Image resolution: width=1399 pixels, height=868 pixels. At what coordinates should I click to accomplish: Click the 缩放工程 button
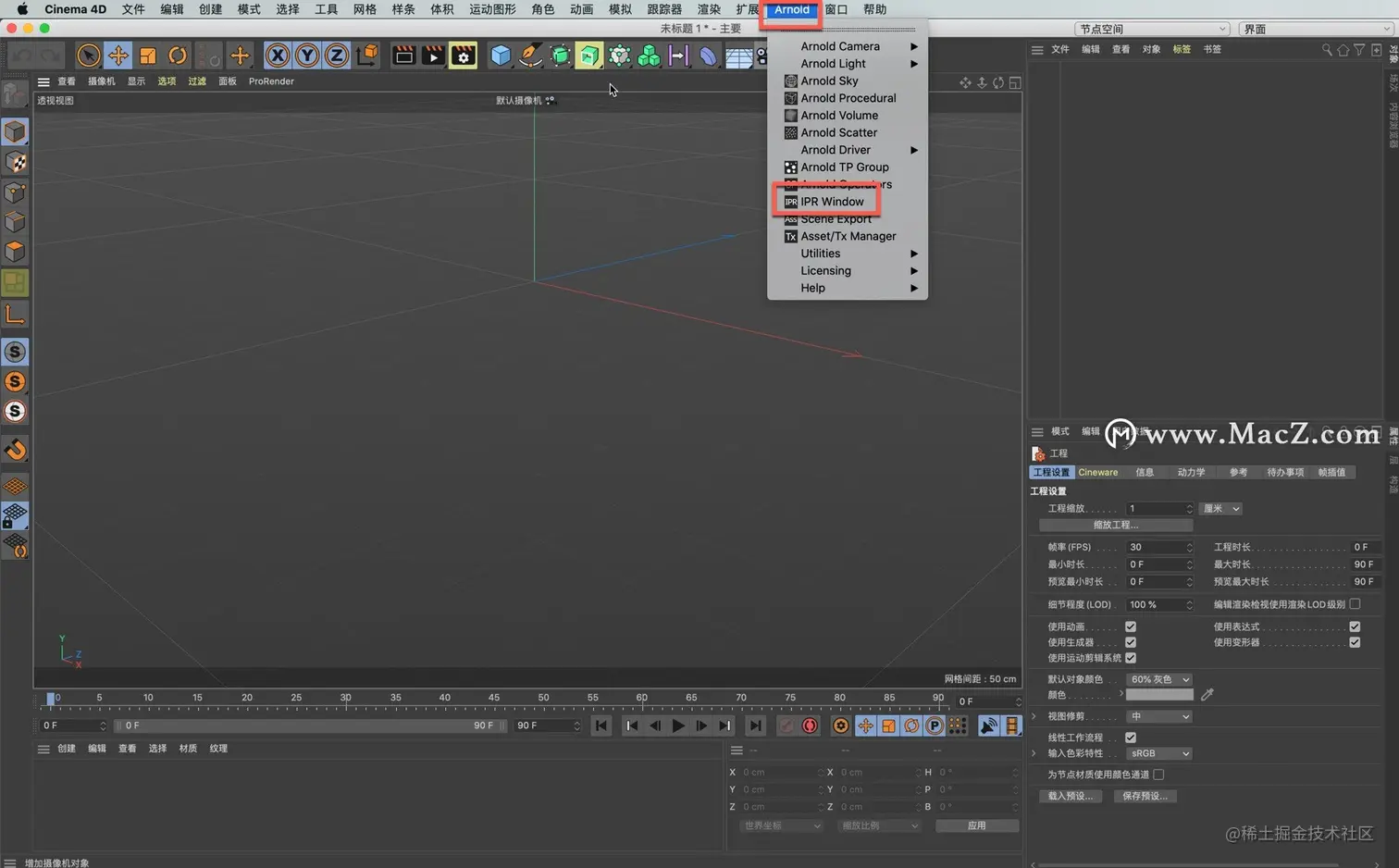point(1116,525)
